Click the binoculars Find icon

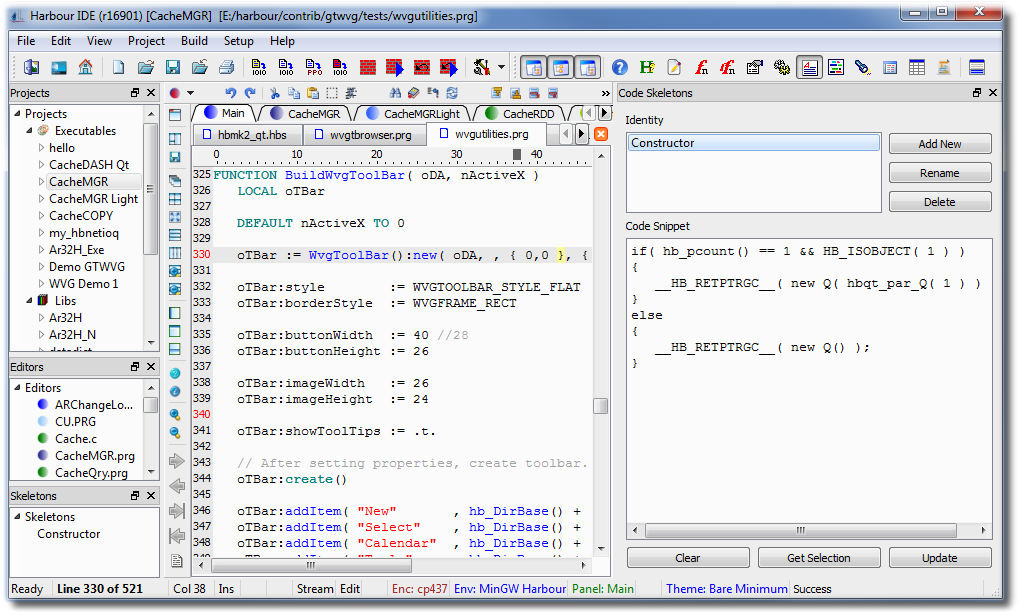(x=395, y=93)
